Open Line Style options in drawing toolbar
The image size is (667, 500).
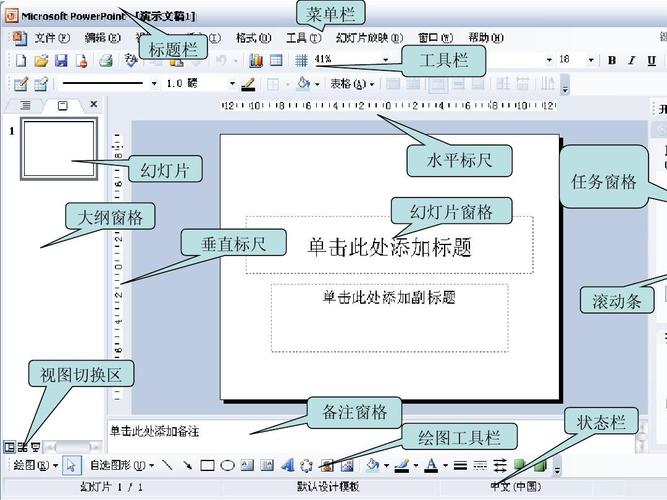460,465
